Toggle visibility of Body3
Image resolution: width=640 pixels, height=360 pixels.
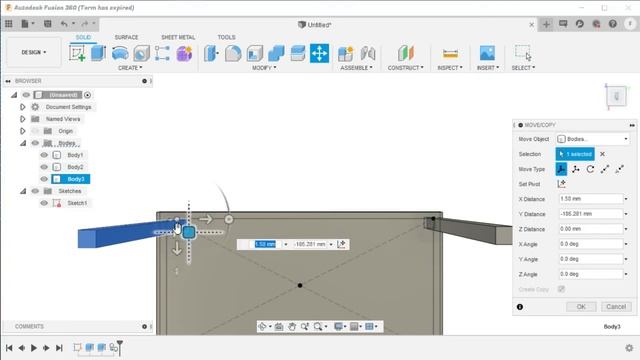coord(44,179)
